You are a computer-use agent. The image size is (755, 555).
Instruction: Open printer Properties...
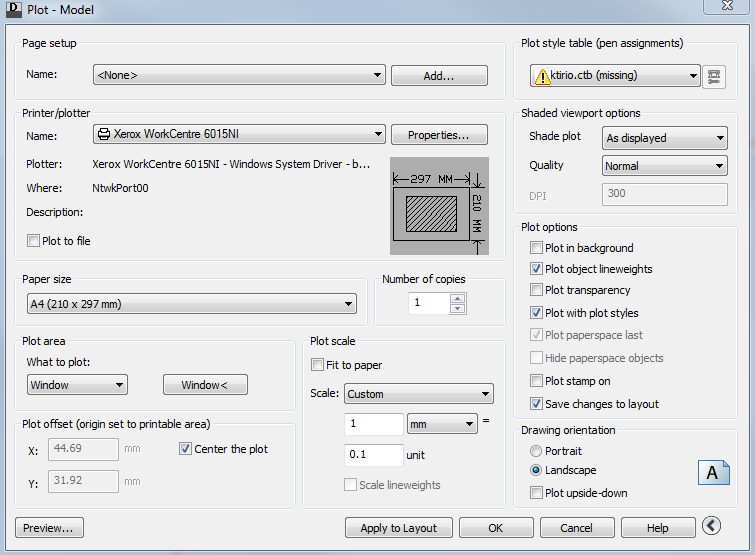click(439, 135)
